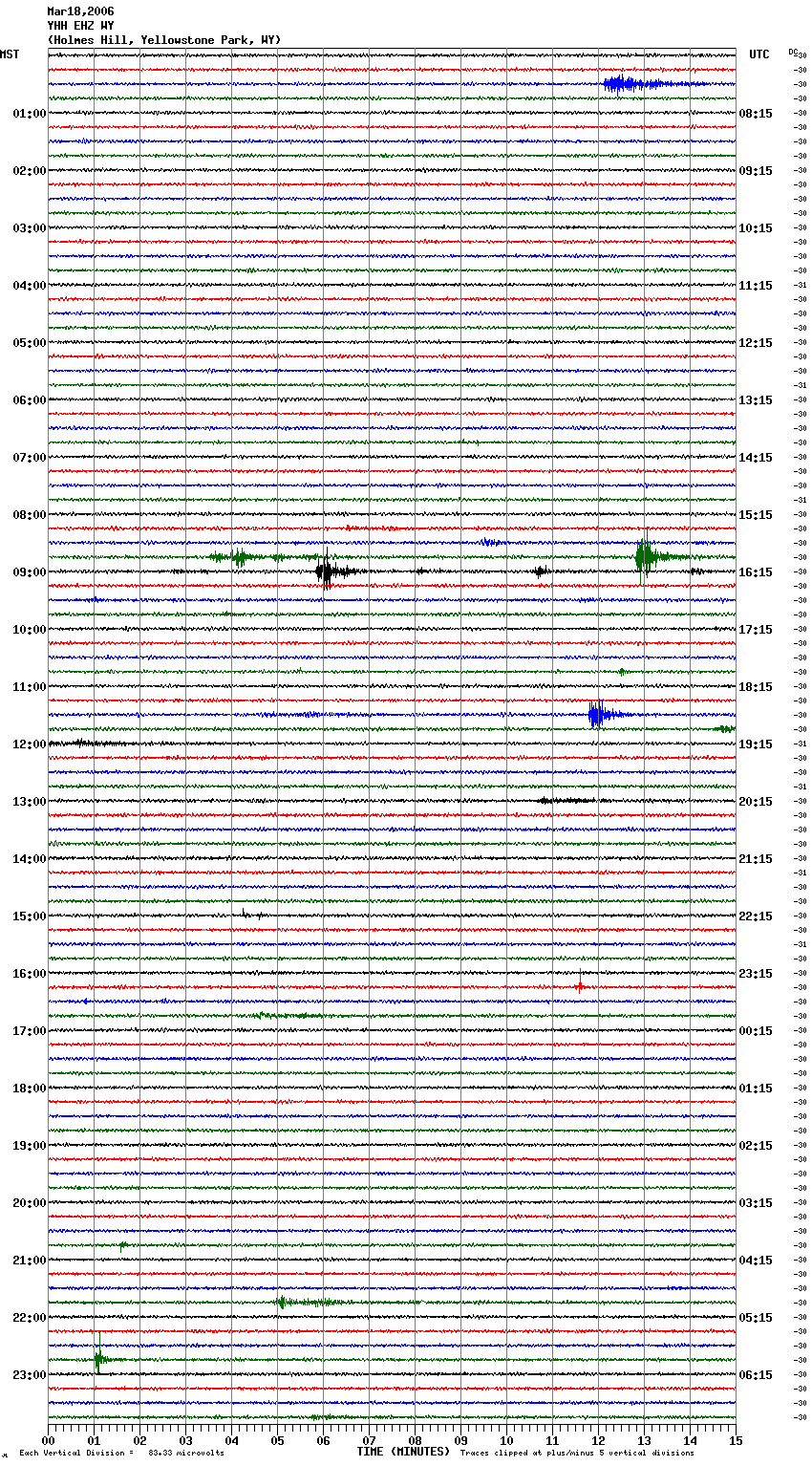Click the 08:15 UTC time label
The image size is (812, 1466).
(756, 114)
